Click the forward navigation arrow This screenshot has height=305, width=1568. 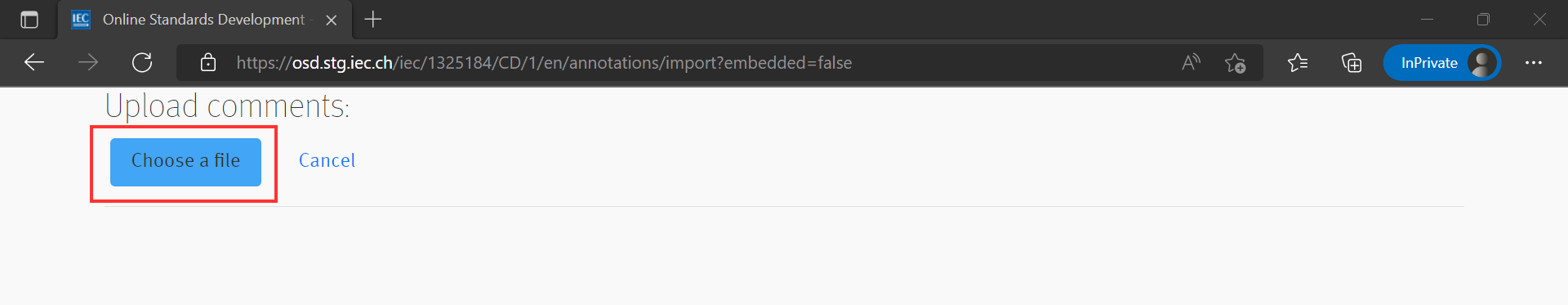[x=88, y=62]
